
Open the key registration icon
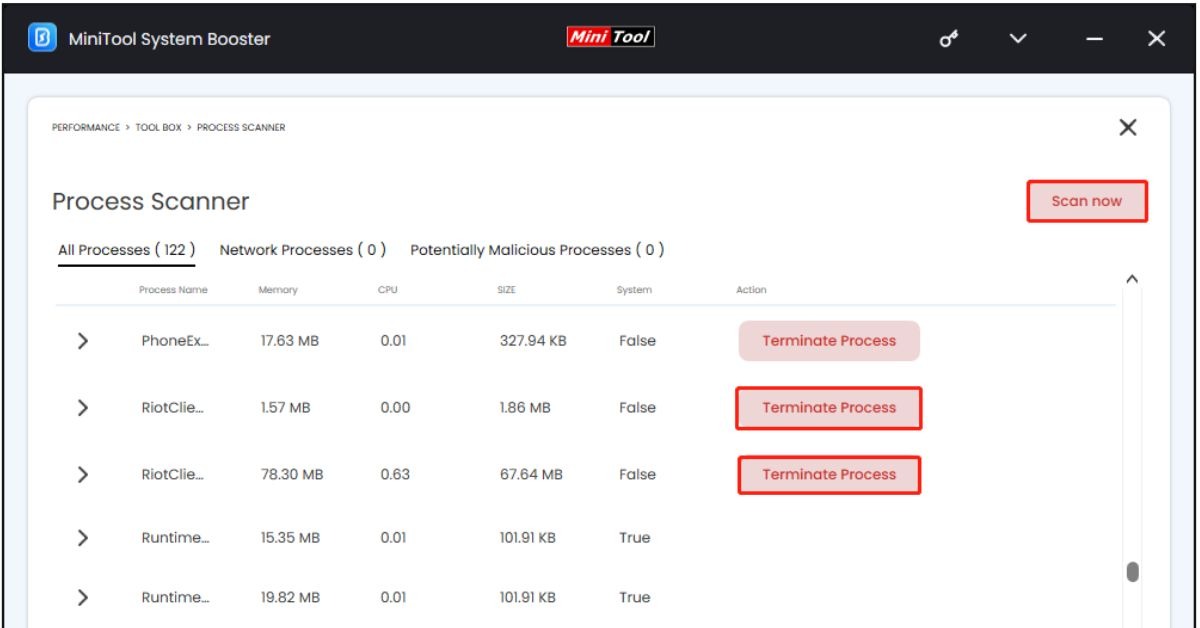[949, 39]
